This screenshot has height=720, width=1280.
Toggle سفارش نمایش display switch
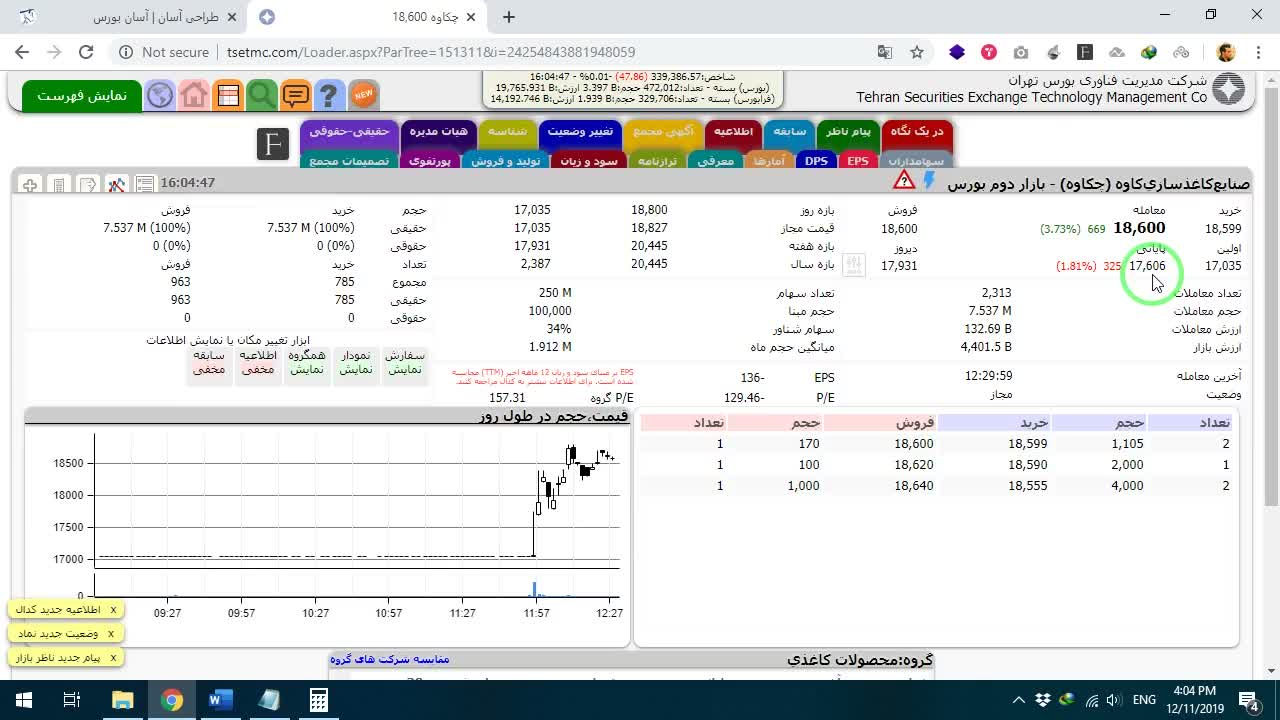tap(404, 362)
